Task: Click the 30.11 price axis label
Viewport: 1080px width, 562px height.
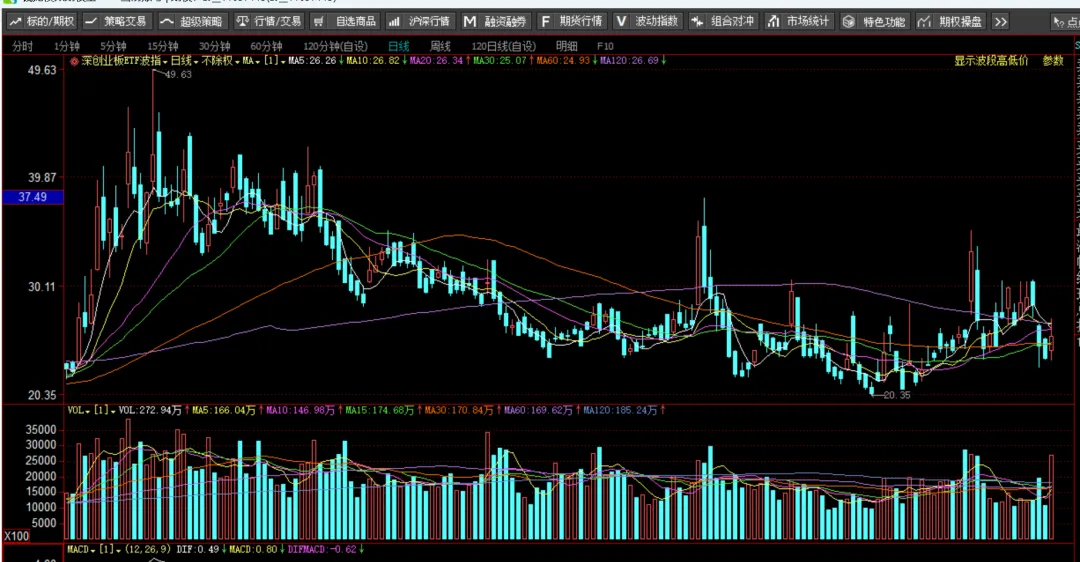Action: [42, 287]
